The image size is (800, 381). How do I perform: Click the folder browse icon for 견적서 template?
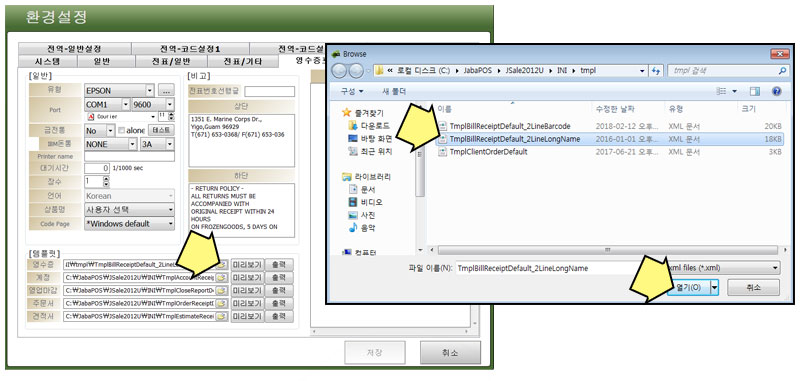tap(222, 316)
